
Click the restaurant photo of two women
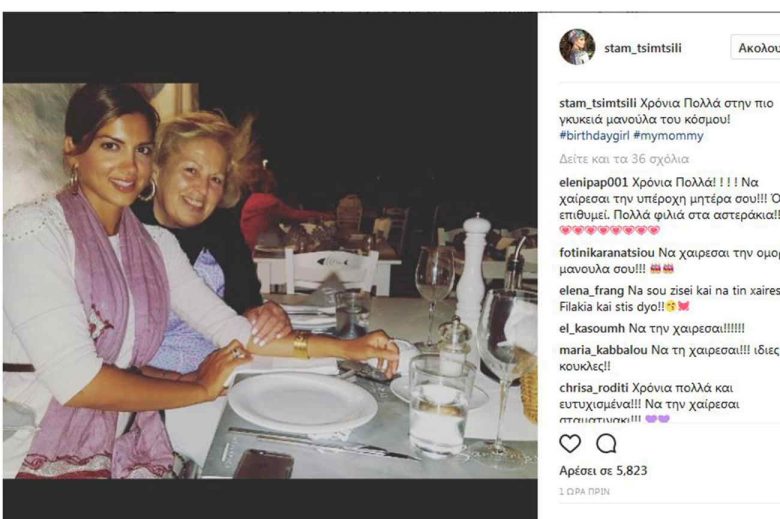(270, 280)
